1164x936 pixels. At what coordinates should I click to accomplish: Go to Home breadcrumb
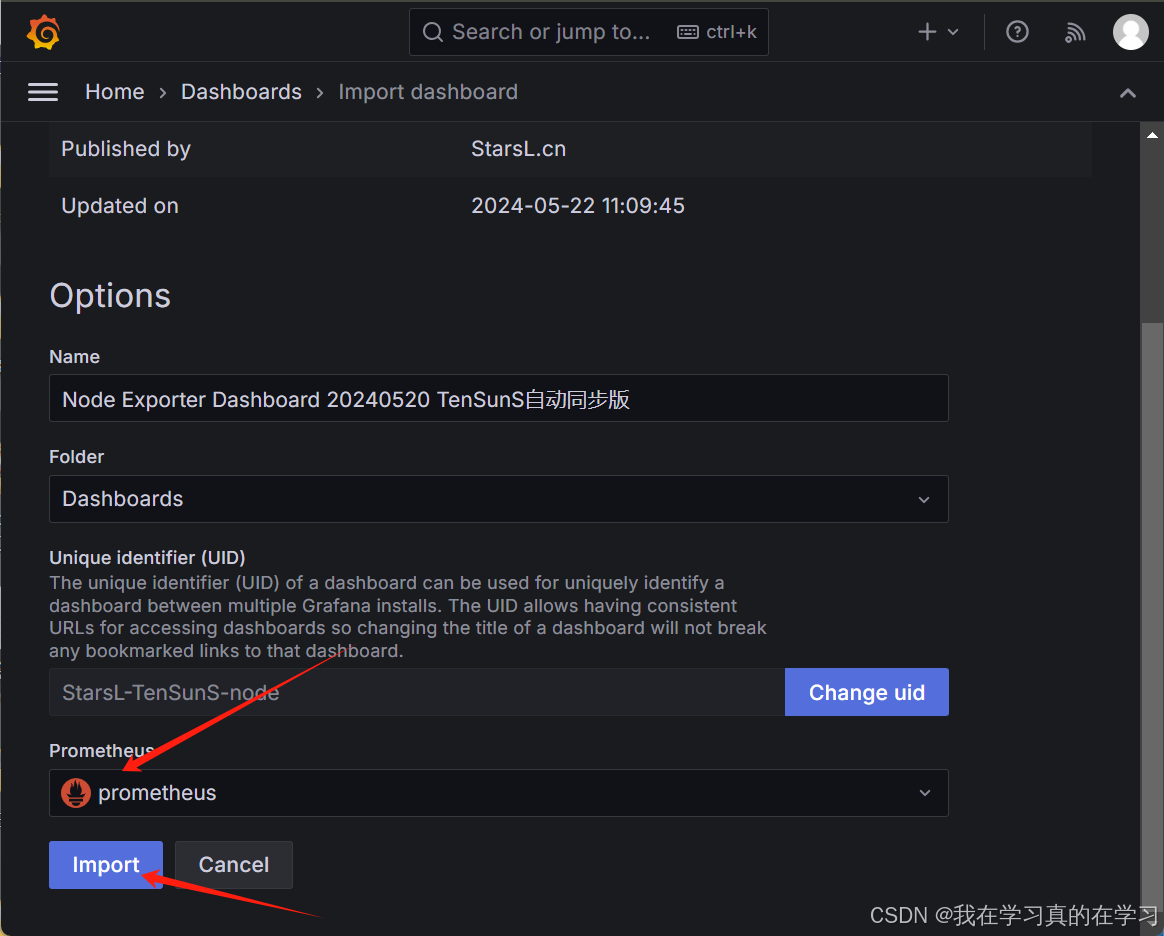[114, 91]
